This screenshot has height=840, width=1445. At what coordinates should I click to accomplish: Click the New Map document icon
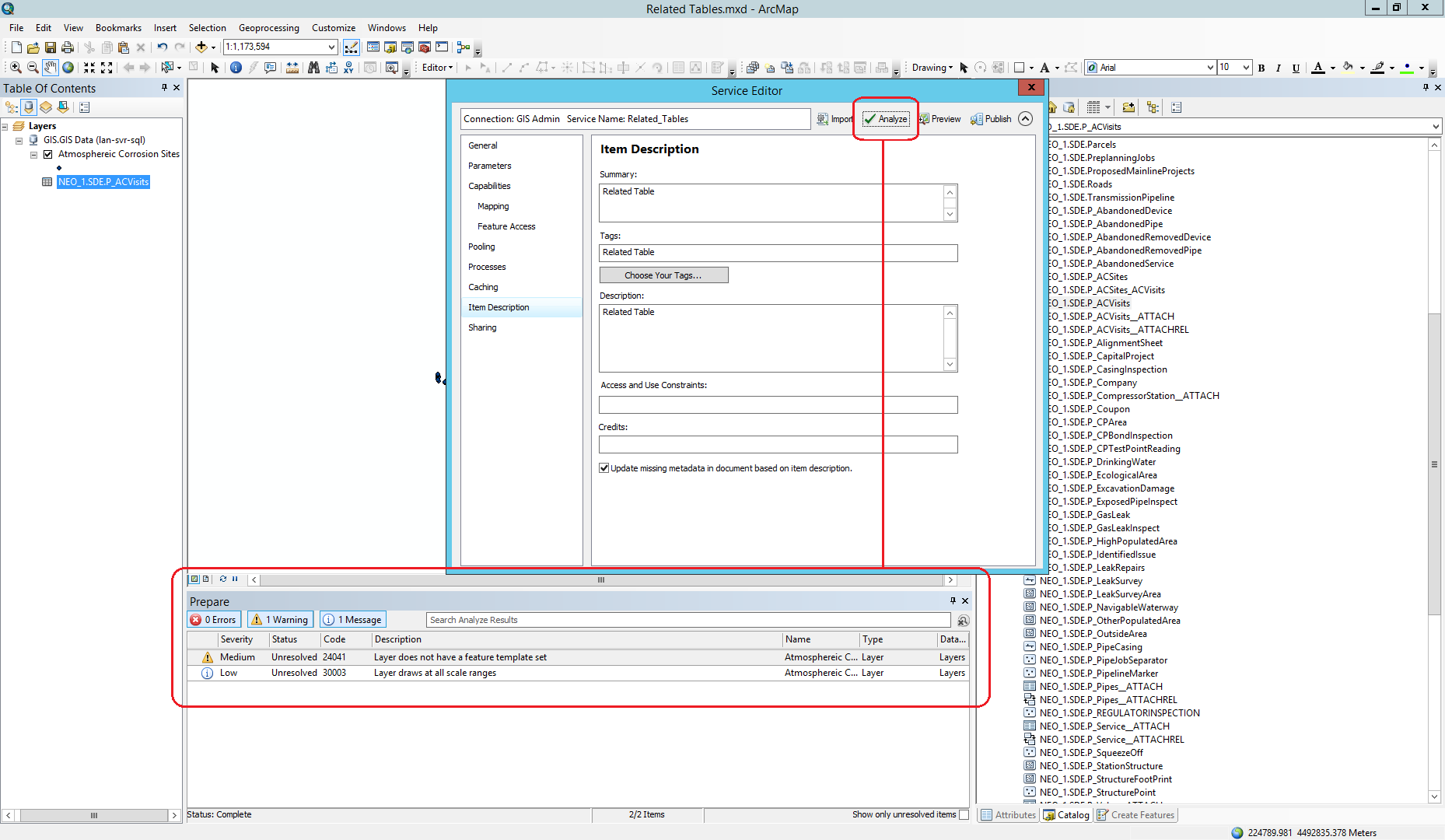coord(16,47)
